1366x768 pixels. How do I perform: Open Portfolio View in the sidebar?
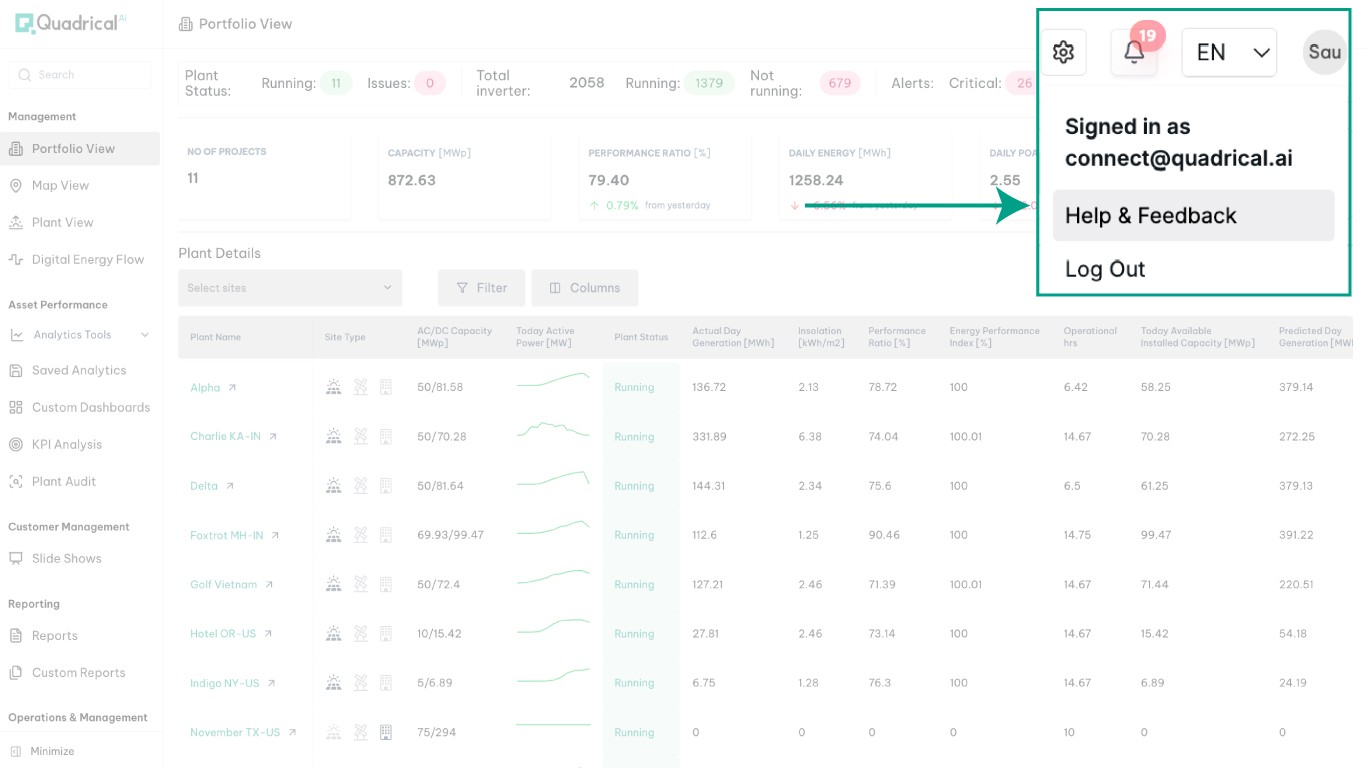[x=80, y=149]
